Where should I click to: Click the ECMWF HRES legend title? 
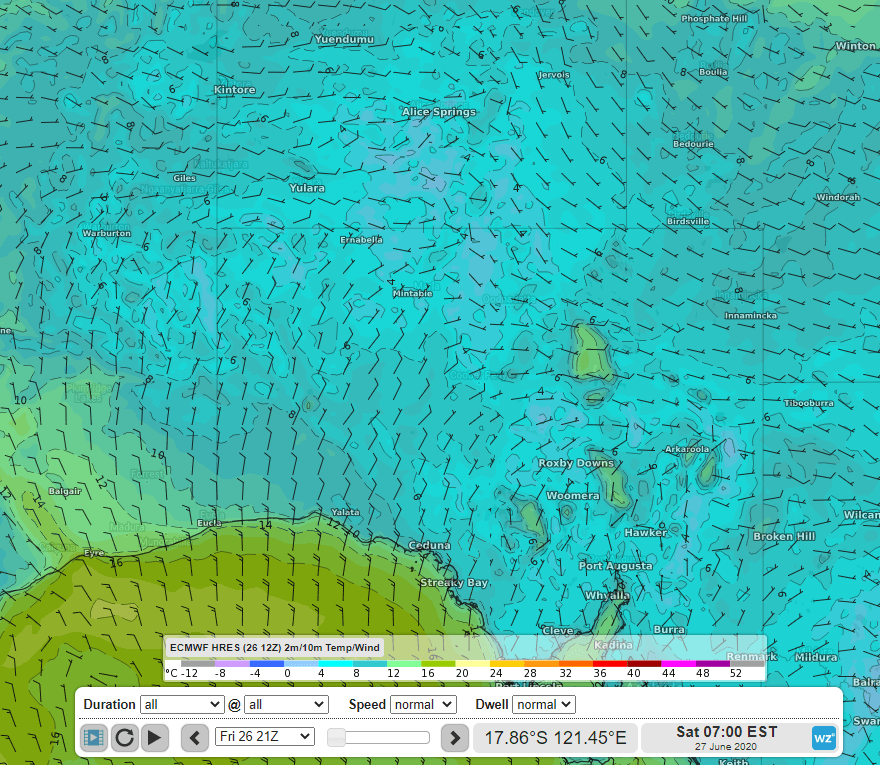[274, 647]
